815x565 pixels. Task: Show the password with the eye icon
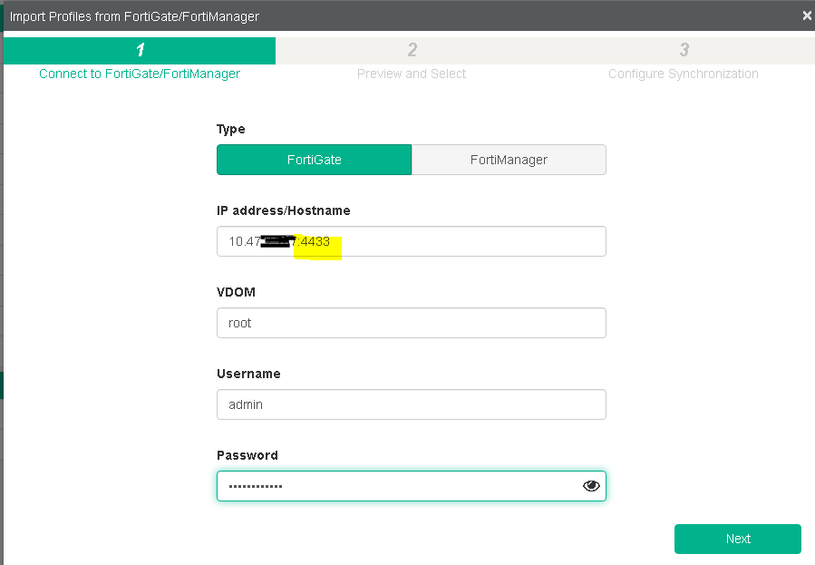[591, 486]
